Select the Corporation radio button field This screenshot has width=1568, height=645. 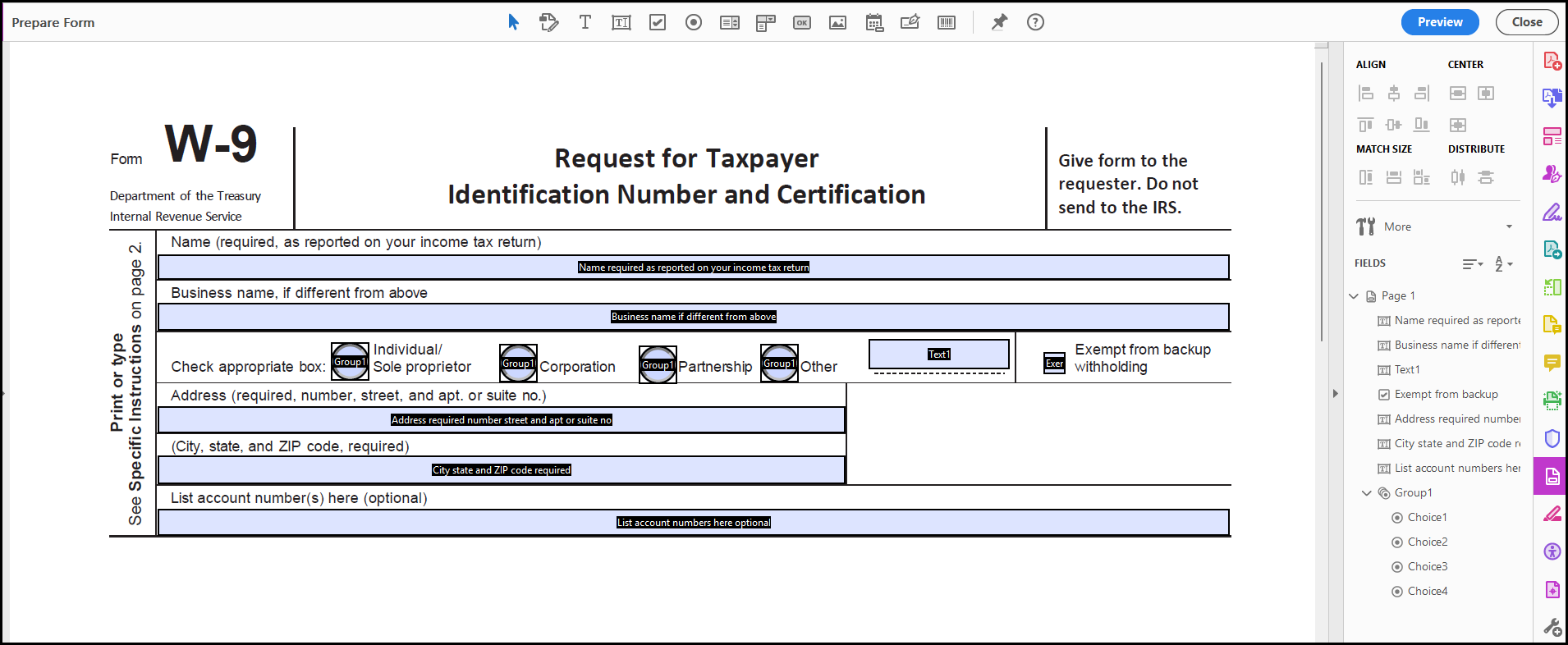pyautogui.click(x=518, y=364)
